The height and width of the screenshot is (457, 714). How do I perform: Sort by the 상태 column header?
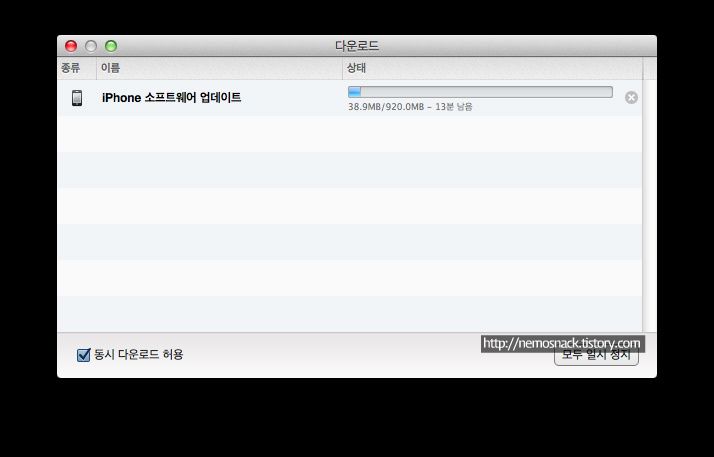(x=492, y=68)
